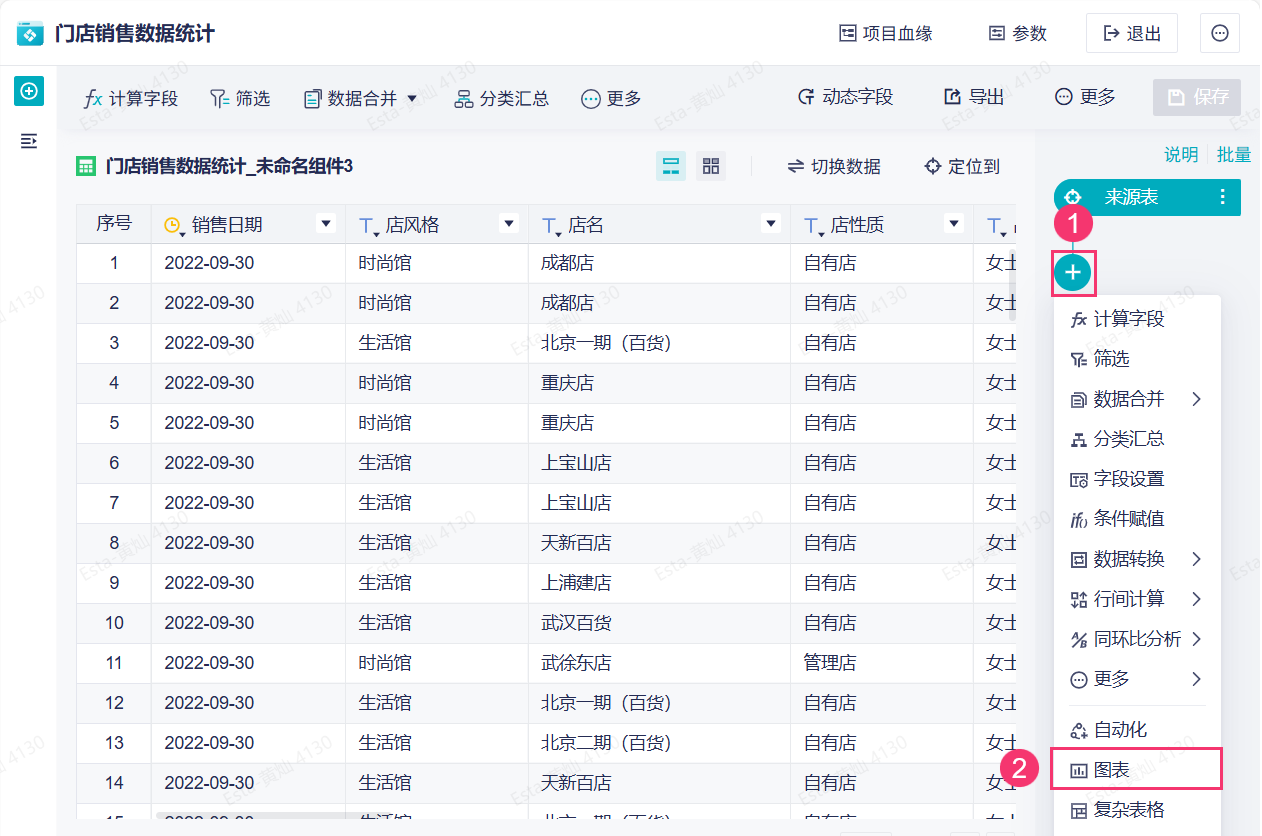Open the 更多 menu beside 分类汇总
Viewport: 1262px width, 836px height.
click(611, 98)
